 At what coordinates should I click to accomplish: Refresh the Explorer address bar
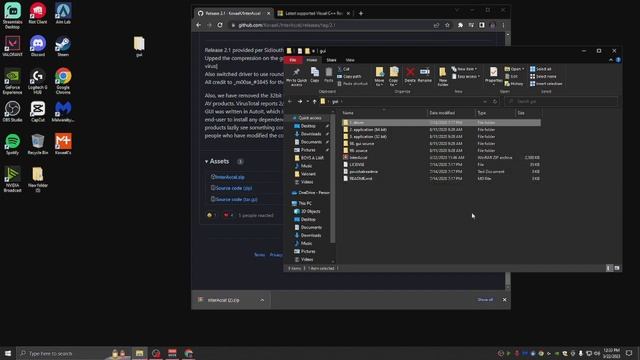(495, 101)
